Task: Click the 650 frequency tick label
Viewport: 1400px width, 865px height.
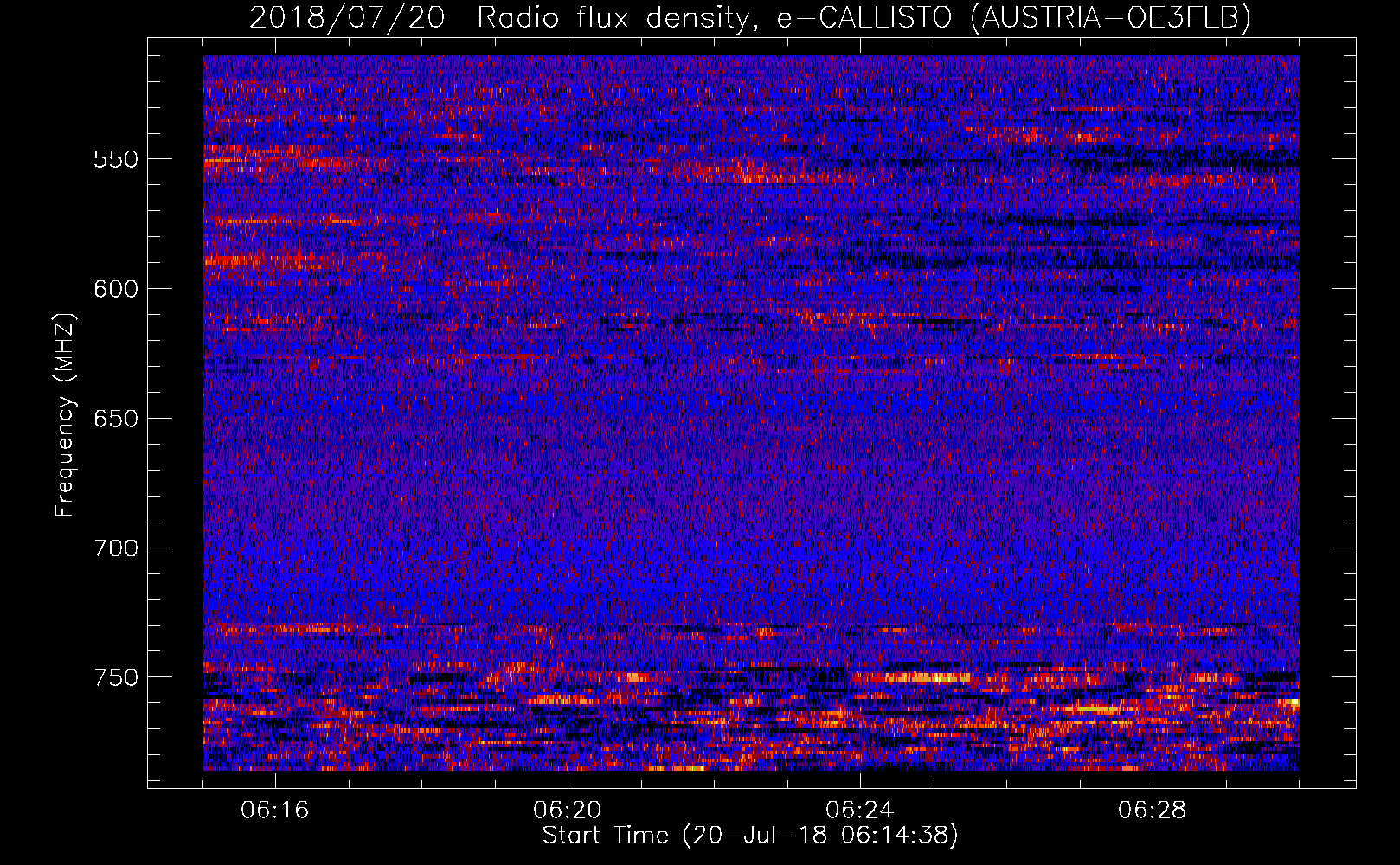Action: pos(116,419)
